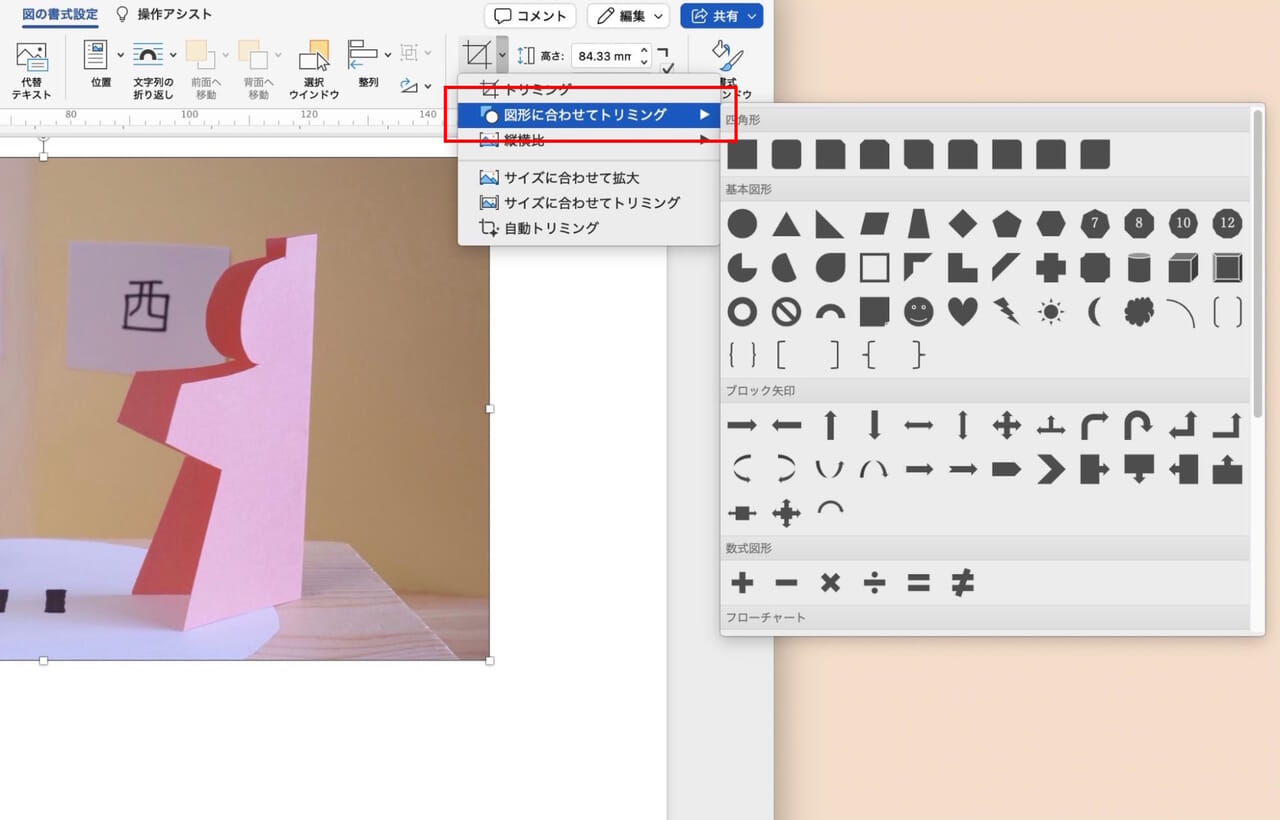
Task: Pick the heart shape from basic shapes
Action: coord(962,312)
